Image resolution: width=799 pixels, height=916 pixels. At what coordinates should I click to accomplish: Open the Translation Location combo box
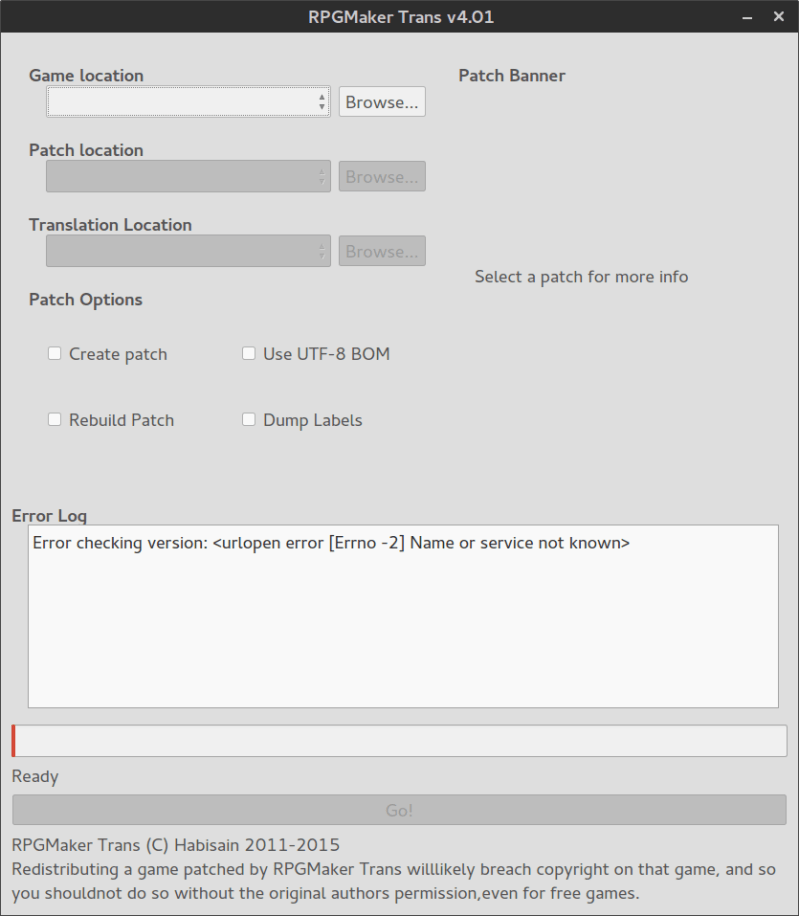(x=188, y=251)
